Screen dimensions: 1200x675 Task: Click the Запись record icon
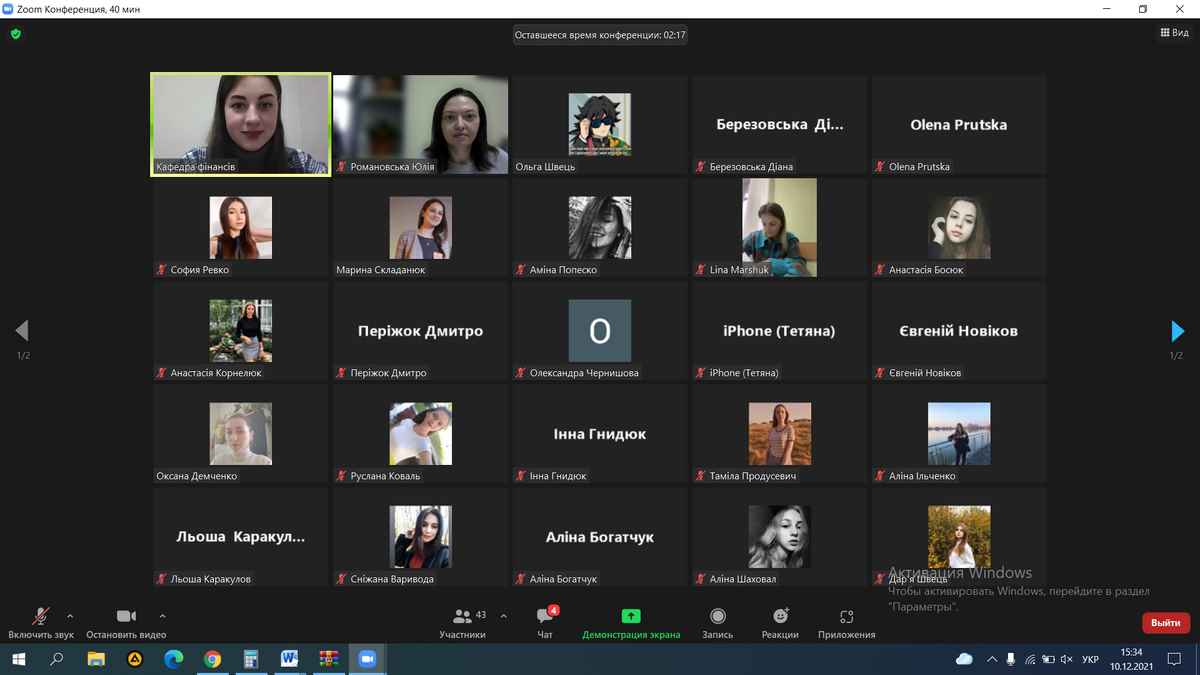(717, 617)
